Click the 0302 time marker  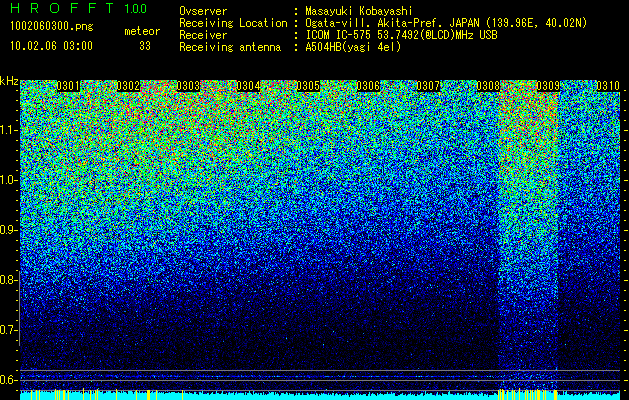128,86
